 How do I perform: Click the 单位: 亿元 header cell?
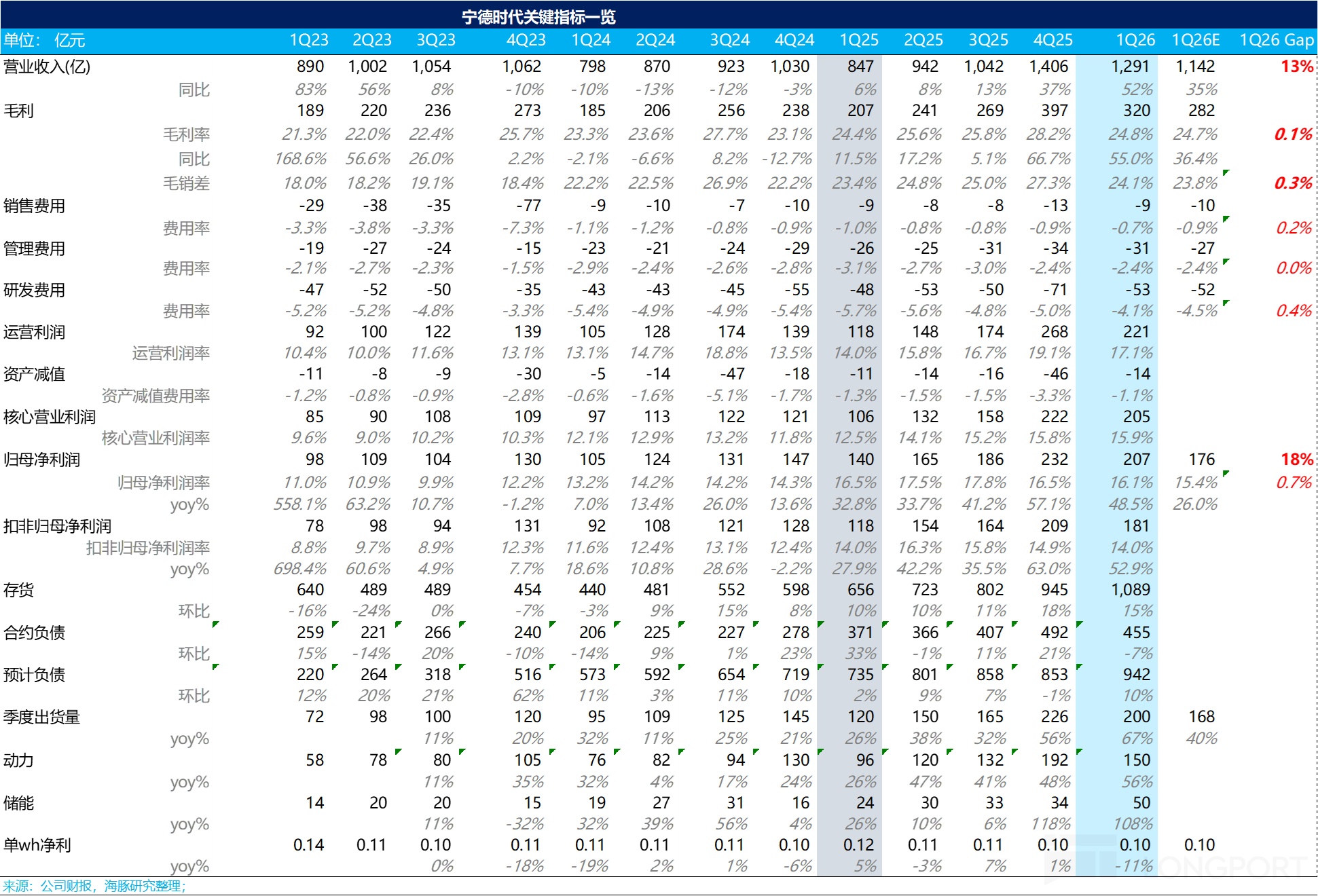44,40
